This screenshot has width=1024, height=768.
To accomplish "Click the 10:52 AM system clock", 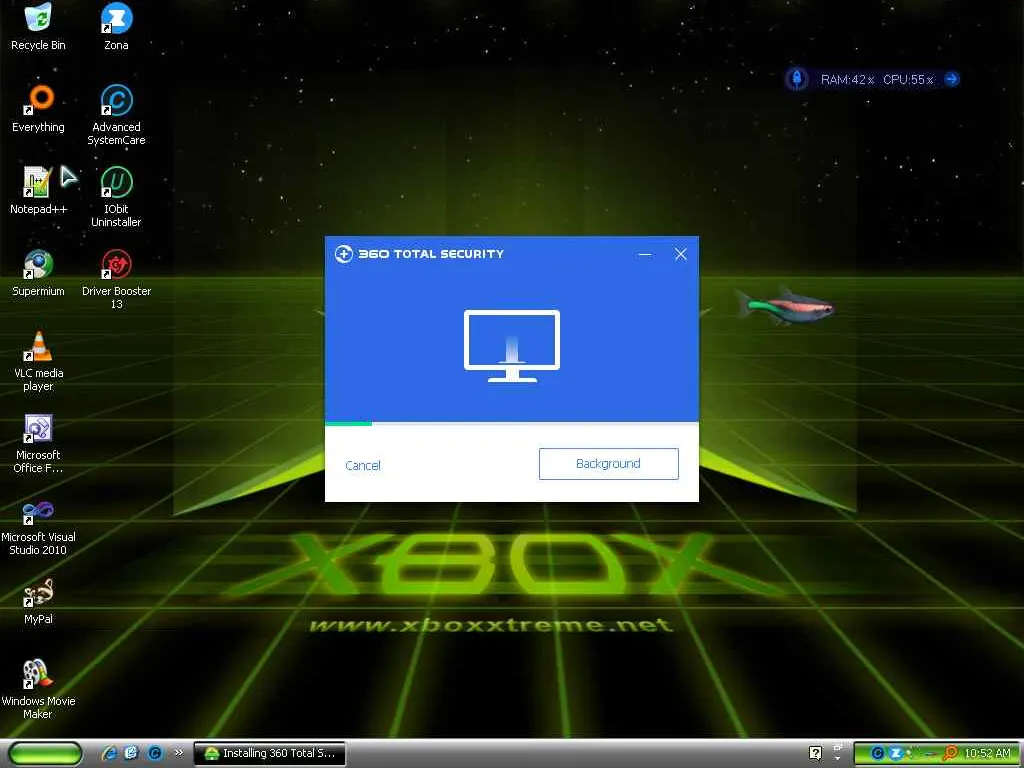I will [x=987, y=754].
